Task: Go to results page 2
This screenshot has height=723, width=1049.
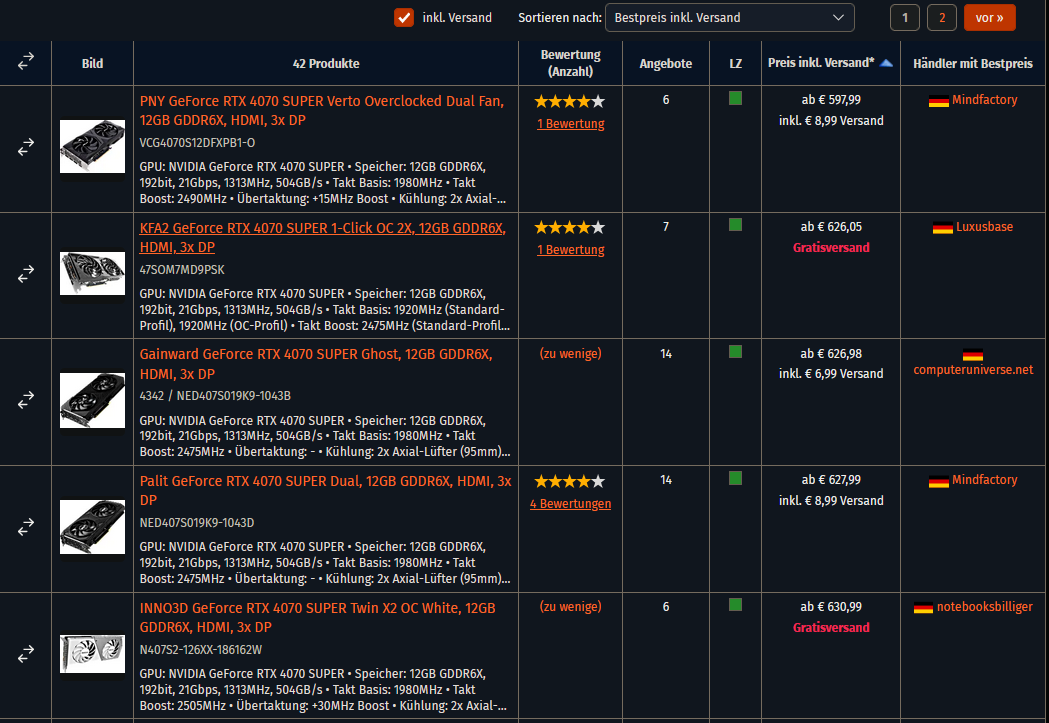Action: click(941, 17)
